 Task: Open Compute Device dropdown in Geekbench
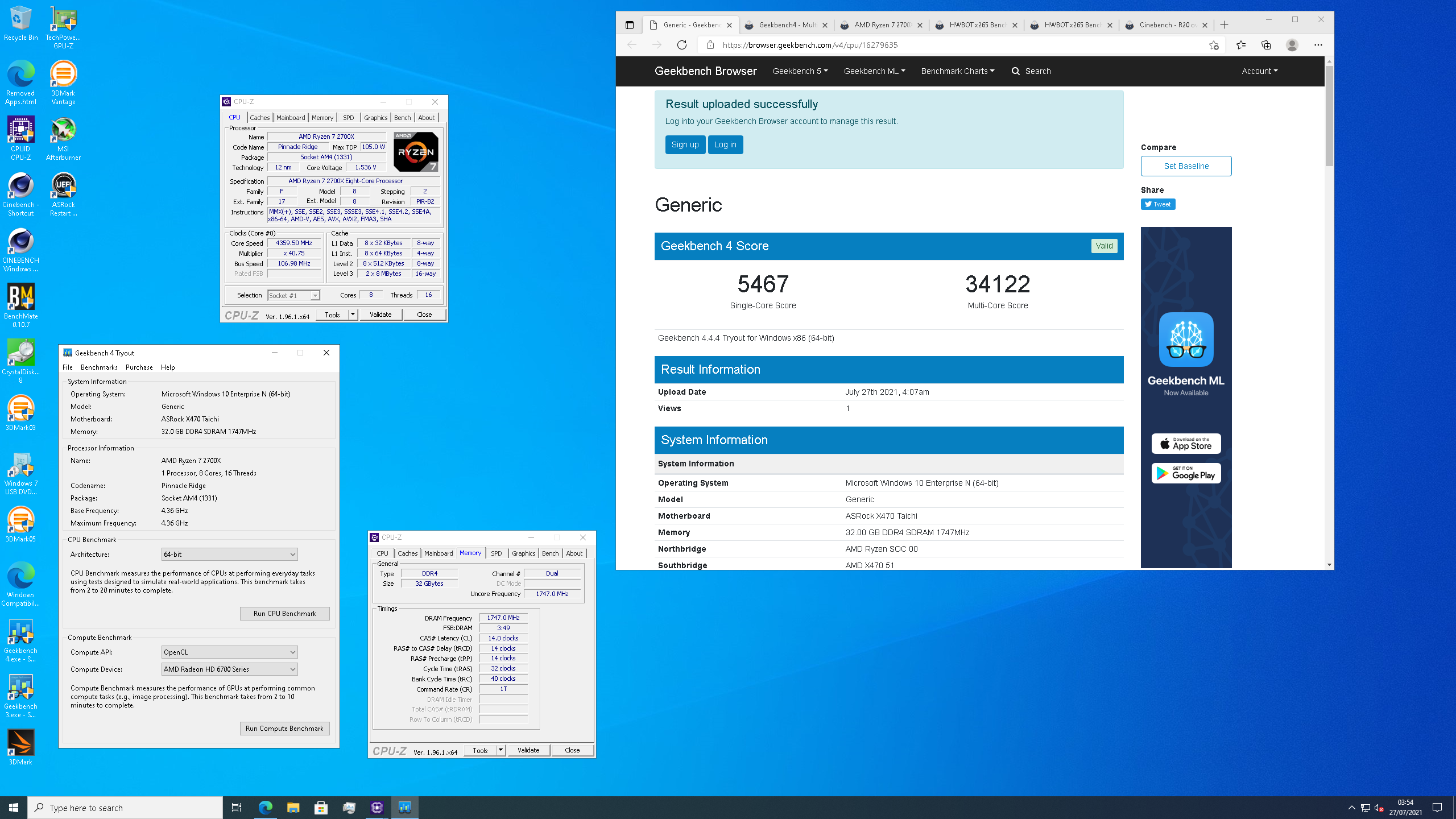pyautogui.click(x=229, y=669)
